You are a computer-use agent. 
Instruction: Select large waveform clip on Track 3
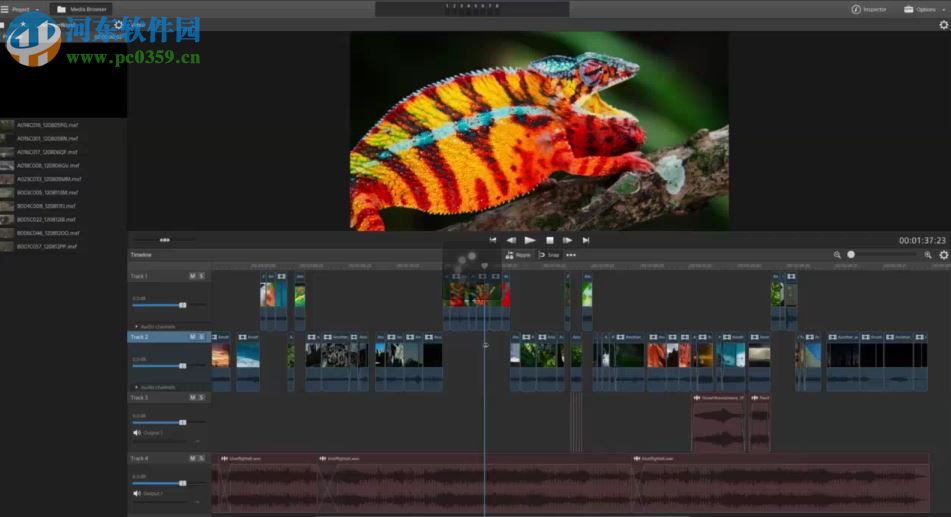719,422
